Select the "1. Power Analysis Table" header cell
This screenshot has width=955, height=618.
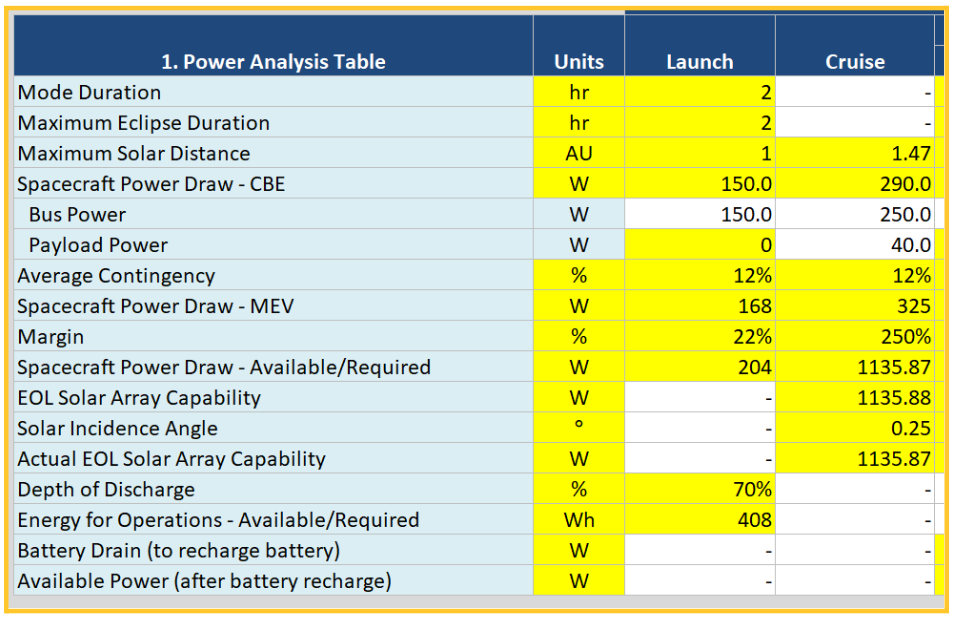[x=273, y=61]
